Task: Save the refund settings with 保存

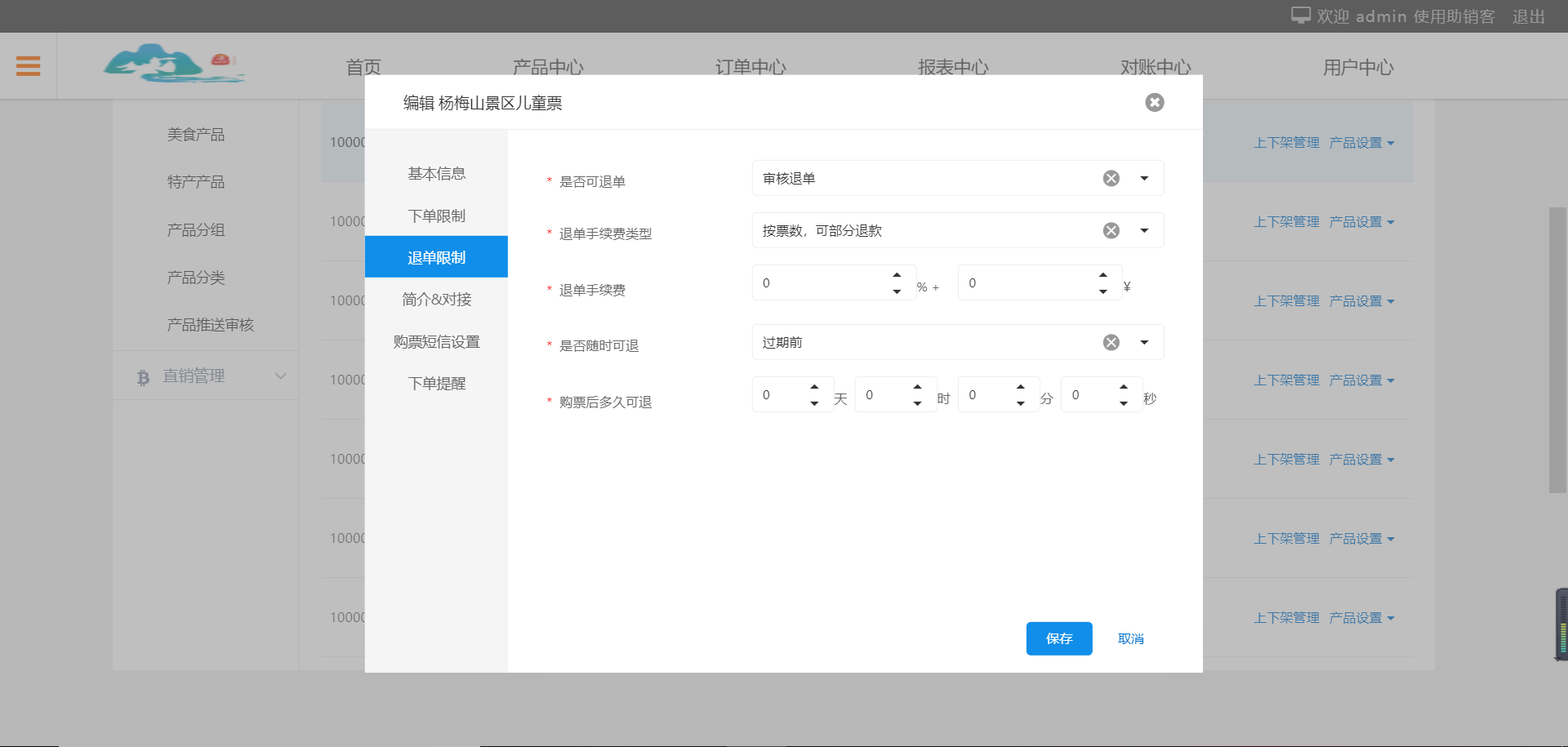Action: (x=1058, y=638)
